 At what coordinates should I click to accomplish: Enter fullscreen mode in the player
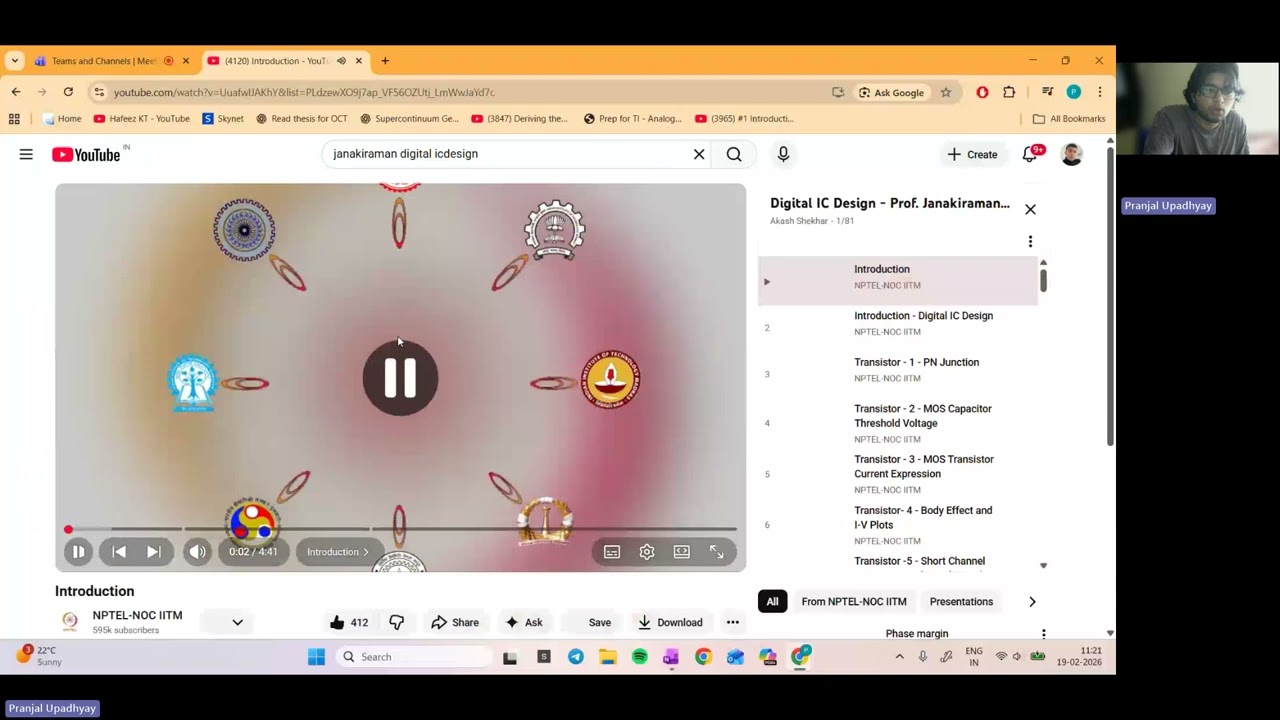pos(716,552)
